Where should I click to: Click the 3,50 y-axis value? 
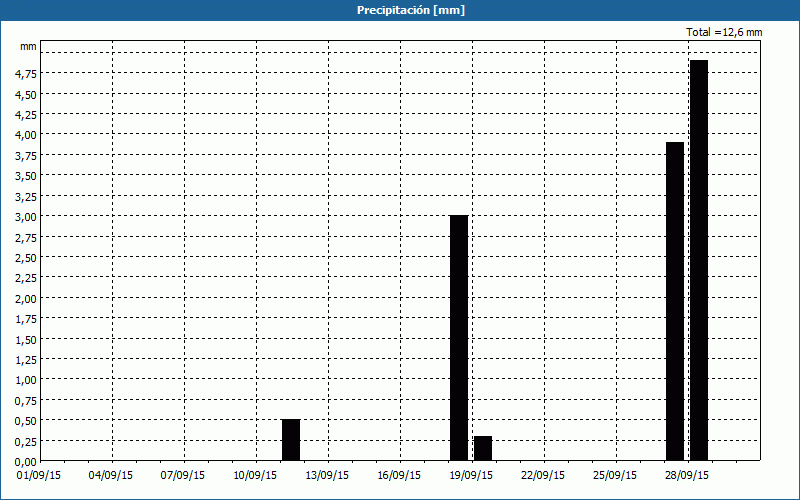coord(26,176)
